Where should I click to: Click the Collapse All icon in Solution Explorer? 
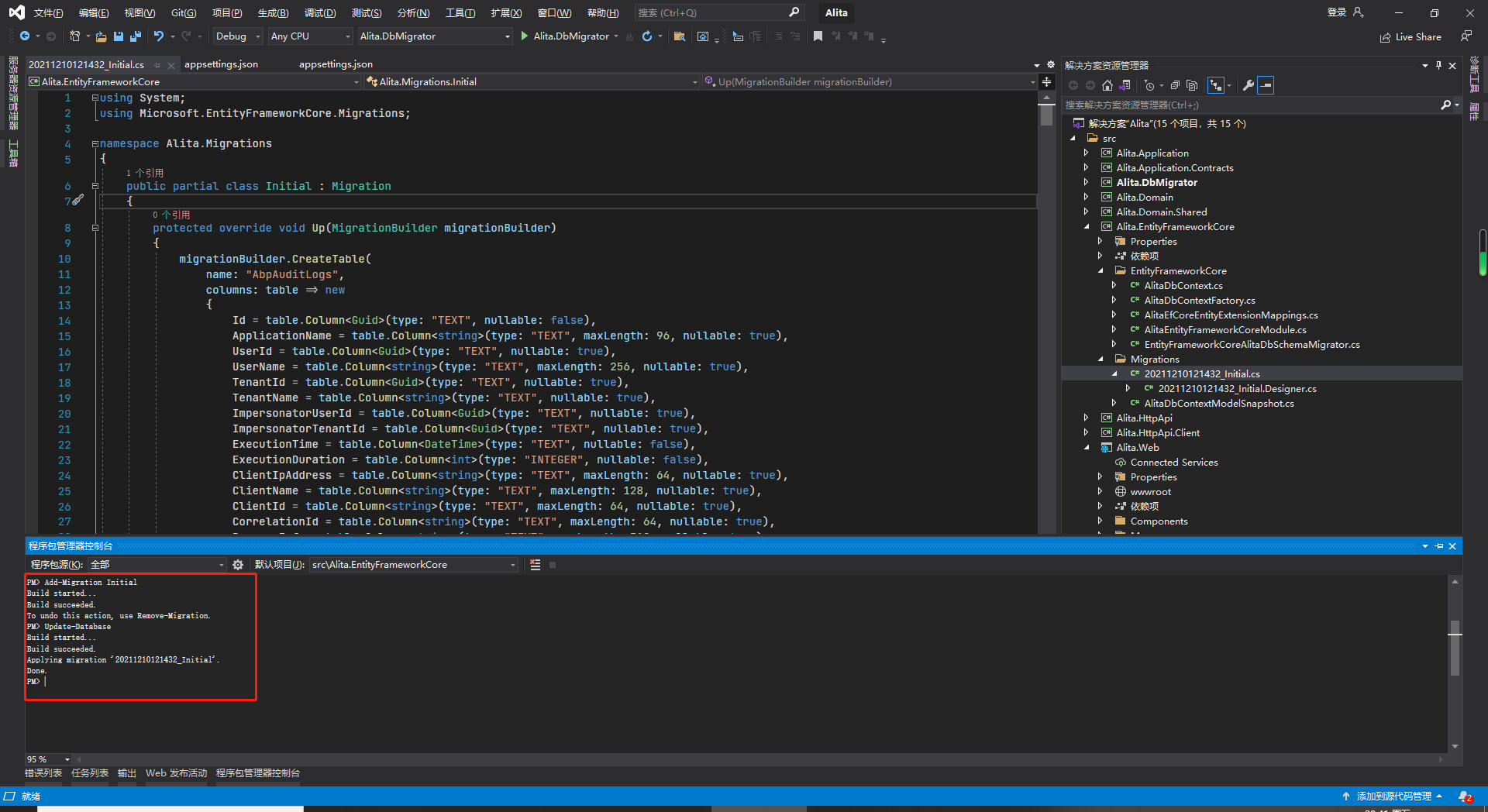1175,86
